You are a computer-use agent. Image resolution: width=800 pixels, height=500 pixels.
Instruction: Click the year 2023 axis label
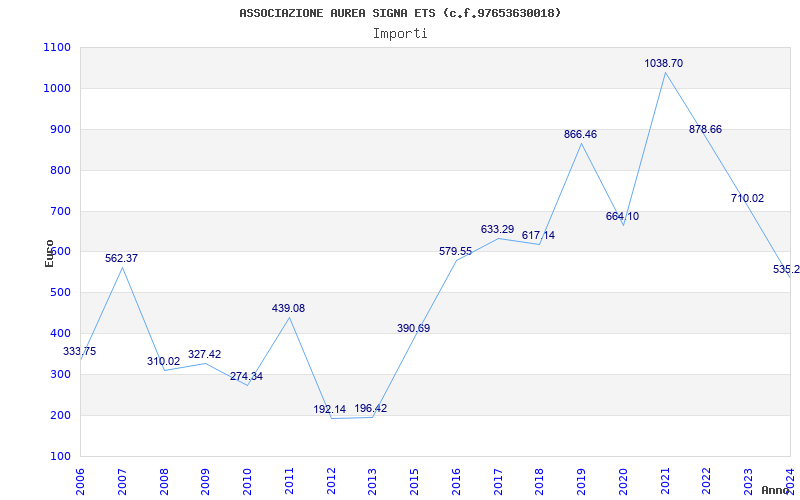[x=748, y=482]
